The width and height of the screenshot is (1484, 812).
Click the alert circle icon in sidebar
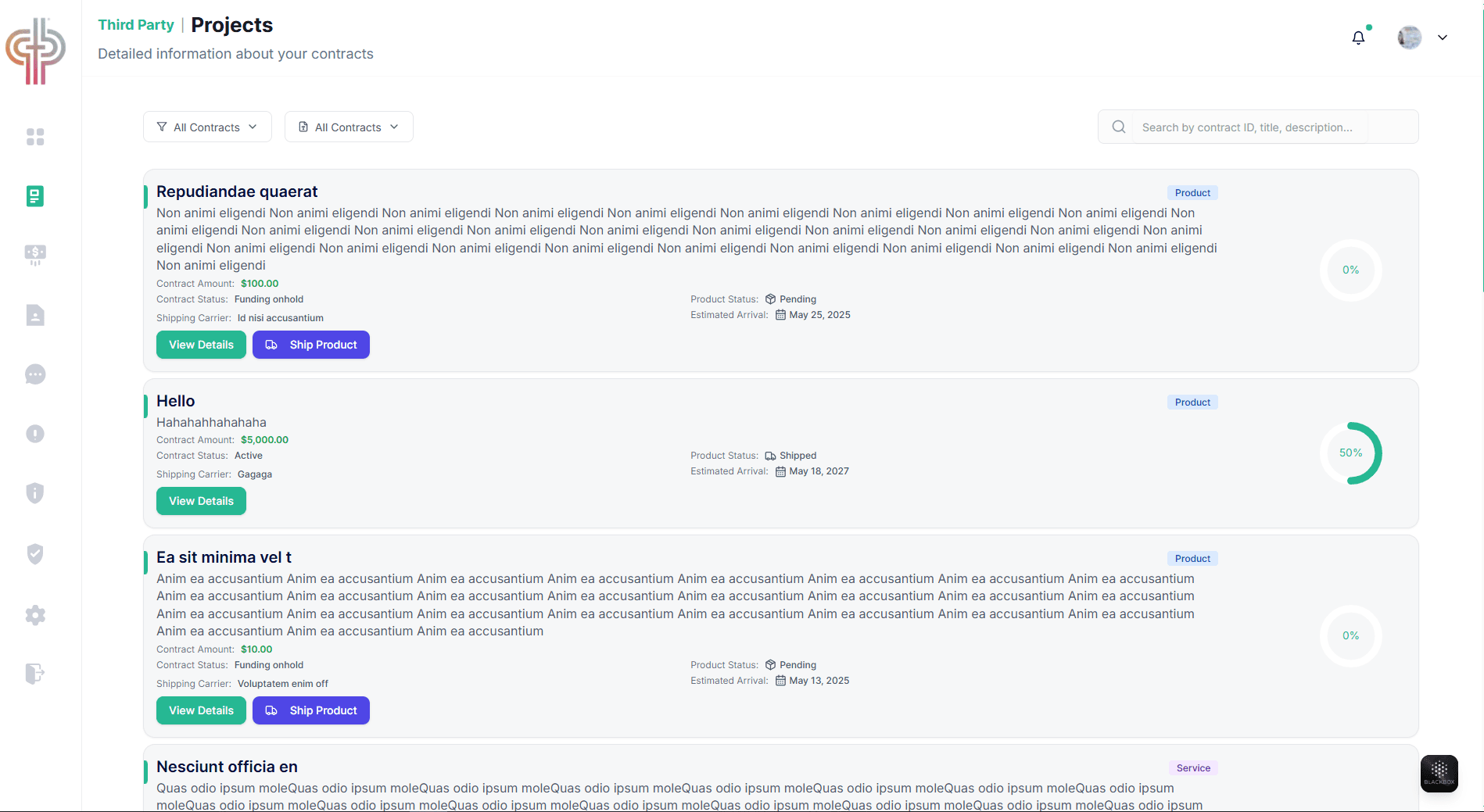click(35, 434)
